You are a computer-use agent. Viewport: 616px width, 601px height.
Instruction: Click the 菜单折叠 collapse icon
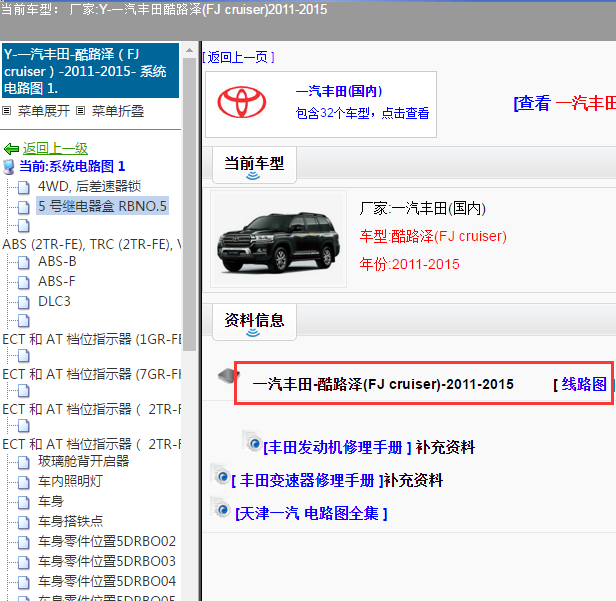pyautogui.click(x=80, y=111)
